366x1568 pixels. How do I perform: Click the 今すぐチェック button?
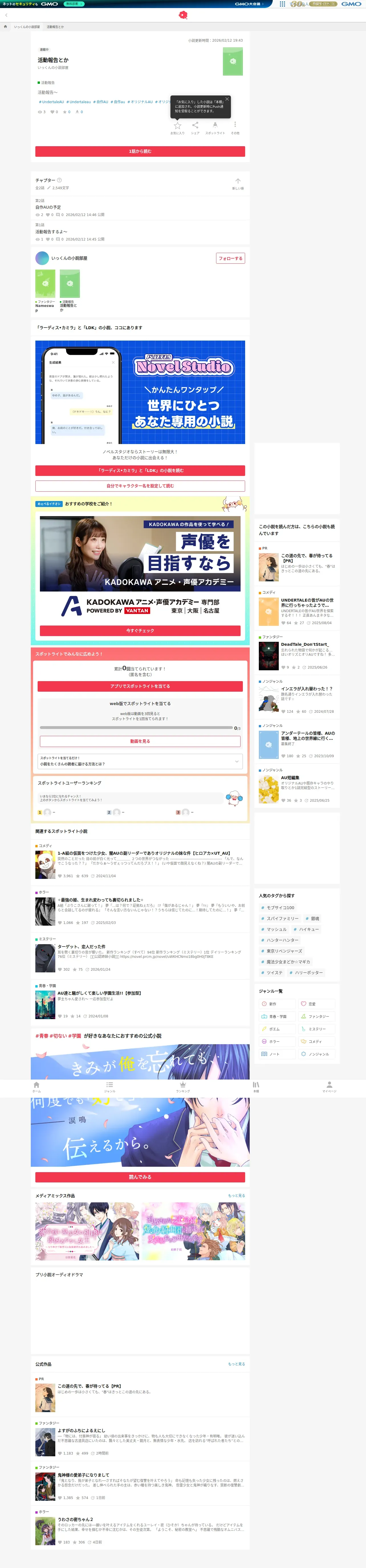(x=140, y=631)
